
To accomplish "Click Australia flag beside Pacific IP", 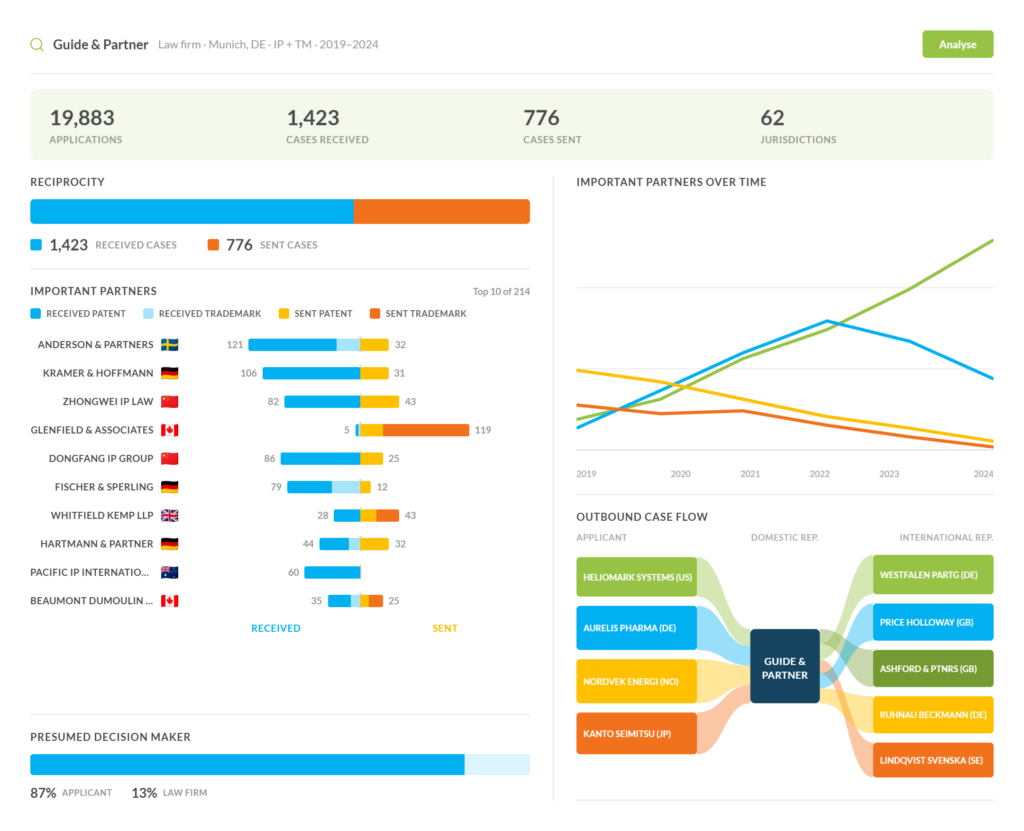I will pyautogui.click(x=170, y=572).
